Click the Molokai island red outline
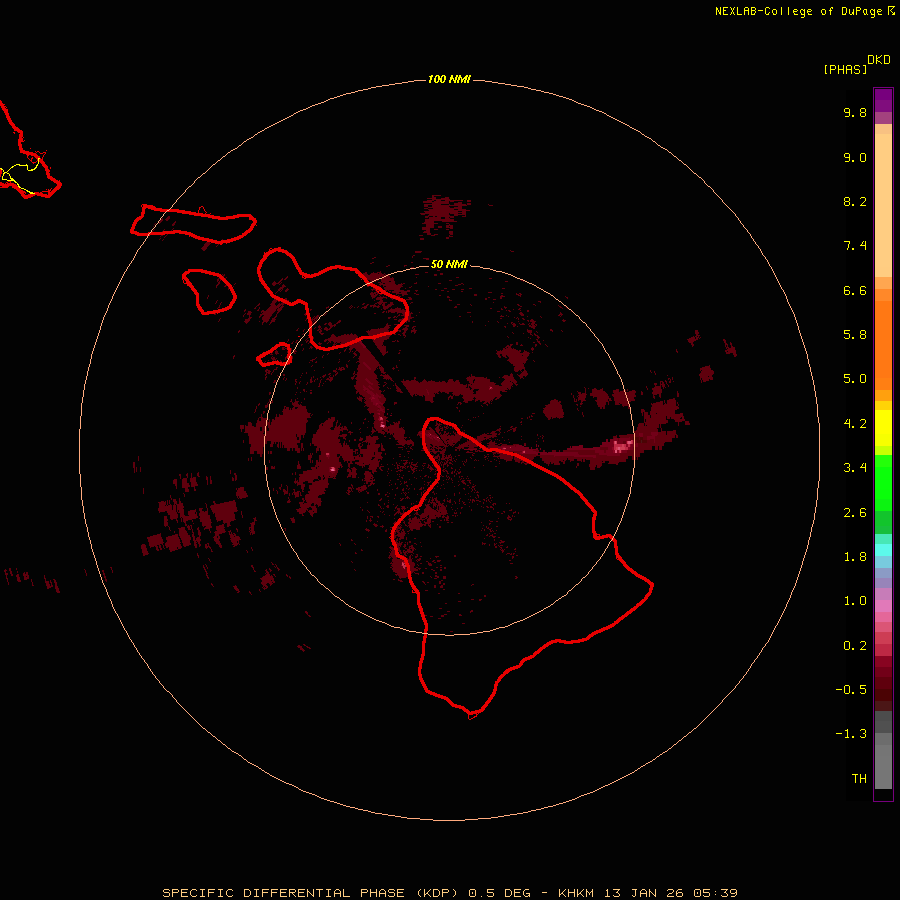Viewport: 900px width, 900px height. (x=193, y=224)
